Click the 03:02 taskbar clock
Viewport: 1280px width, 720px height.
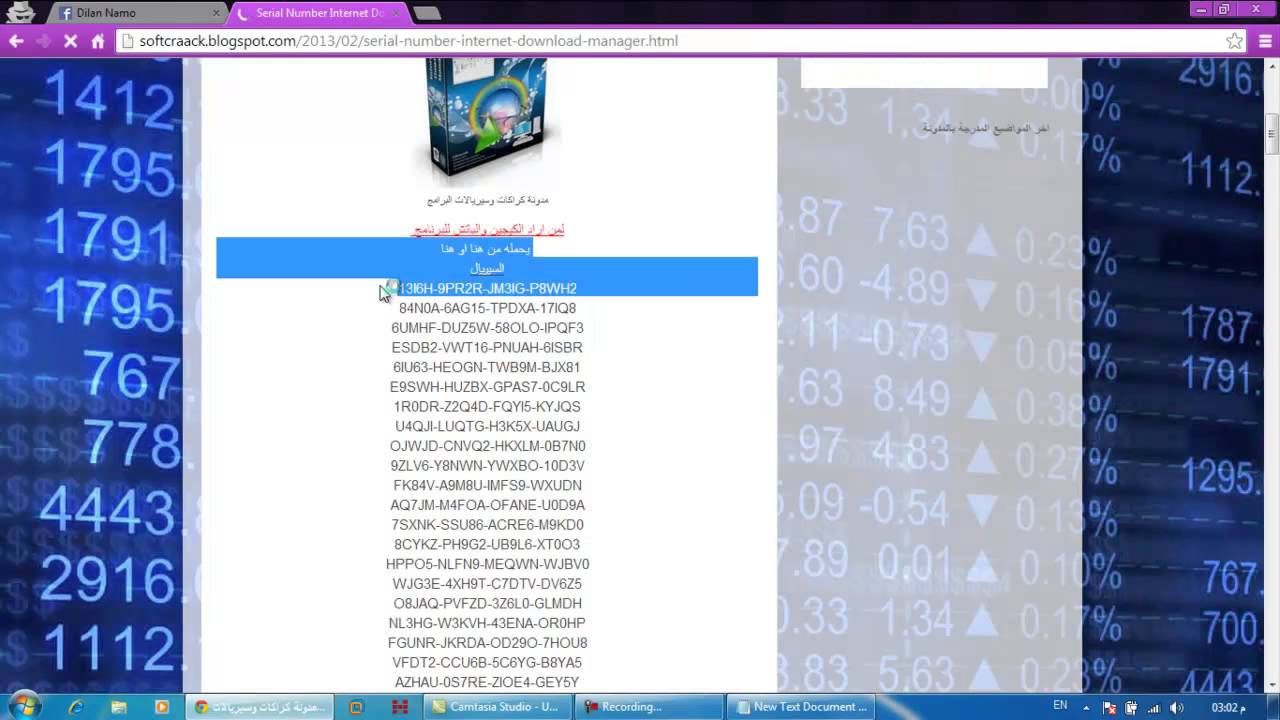[x=1228, y=707]
